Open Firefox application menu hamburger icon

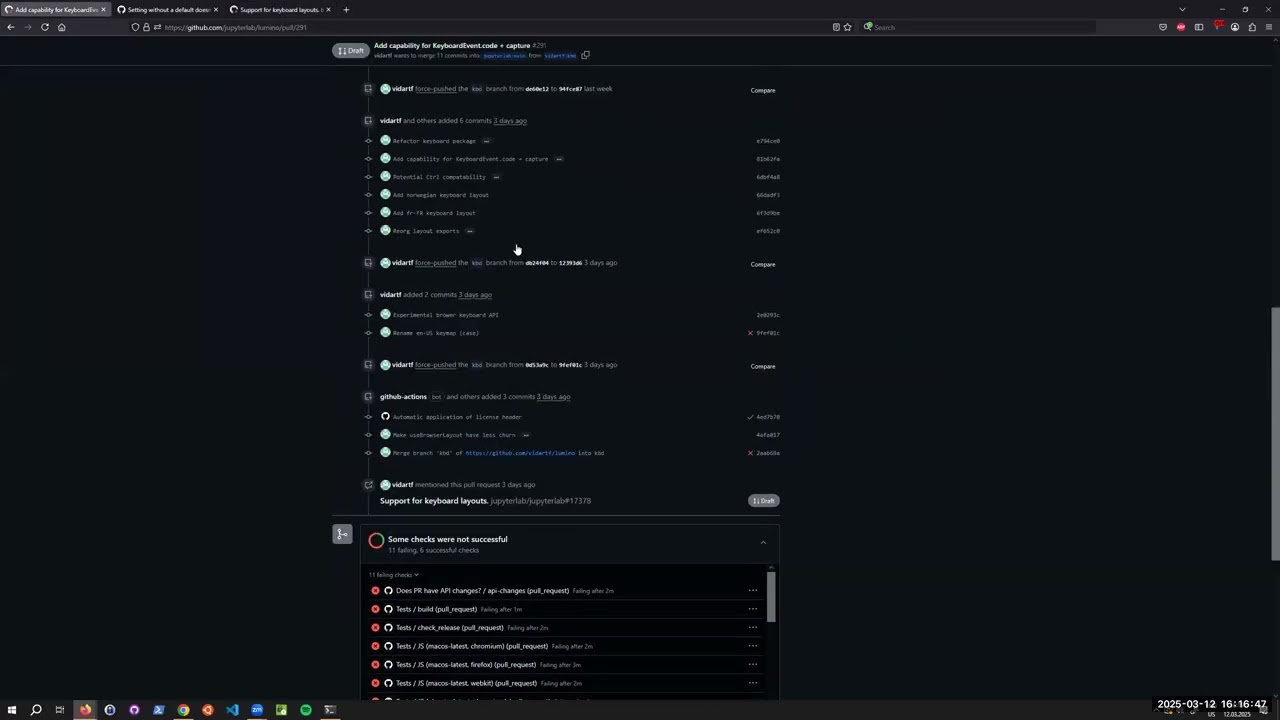point(1268,27)
